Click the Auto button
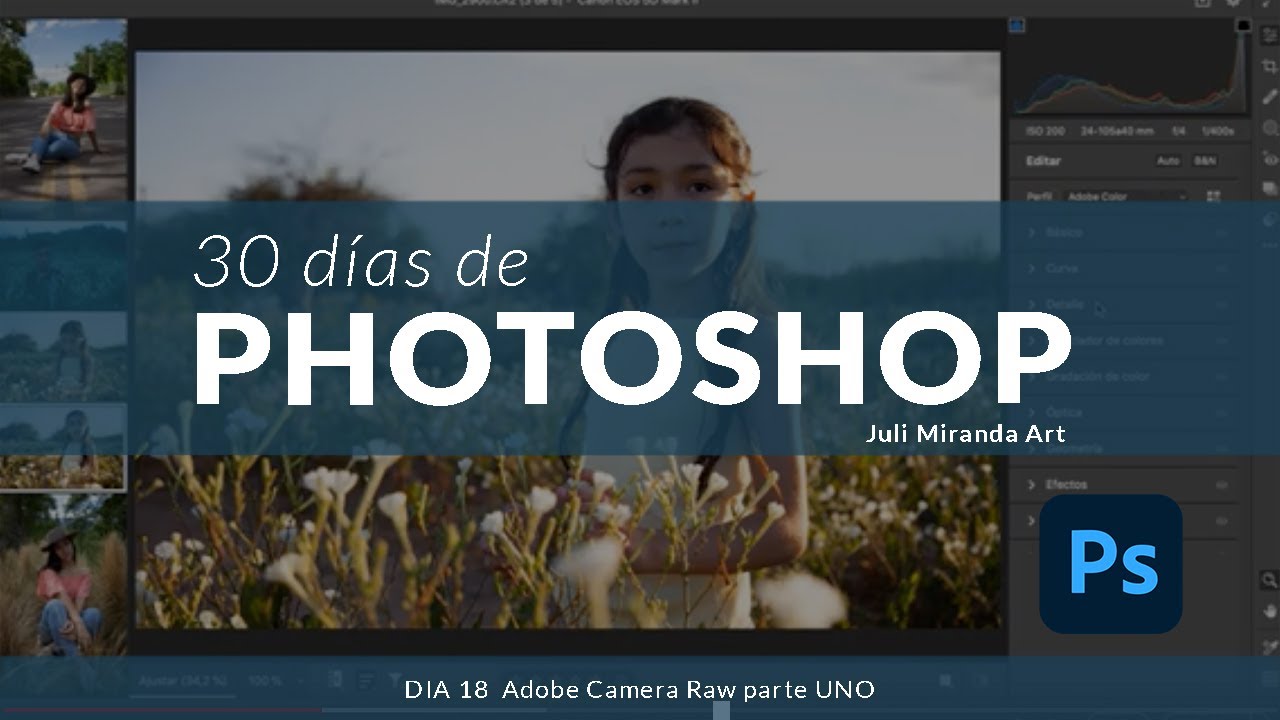Image resolution: width=1280 pixels, height=720 pixels. tap(1168, 160)
